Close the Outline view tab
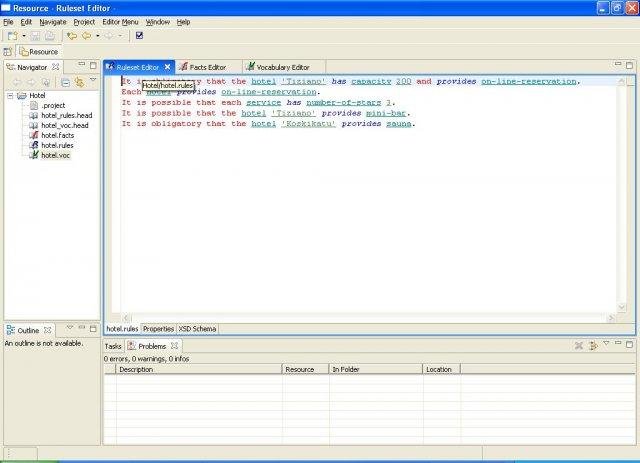This screenshot has width=640, height=463. pyautogui.click(x=48, y=330)
